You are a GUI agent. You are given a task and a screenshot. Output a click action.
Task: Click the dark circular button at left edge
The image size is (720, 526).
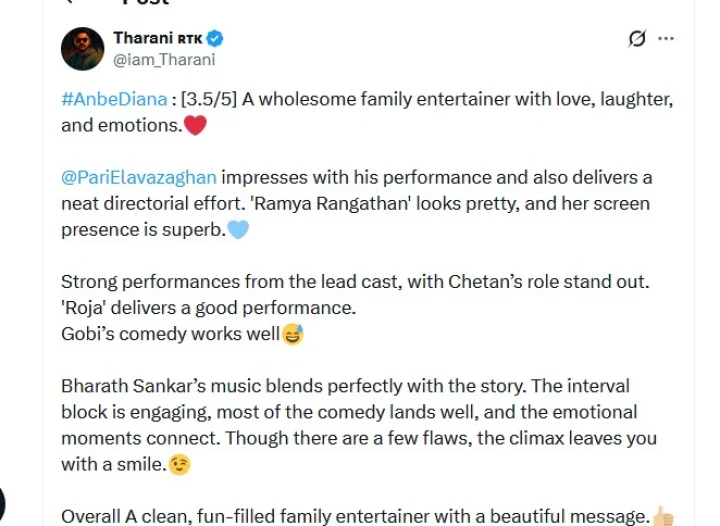pyautogui.click(x=2, y=504)
